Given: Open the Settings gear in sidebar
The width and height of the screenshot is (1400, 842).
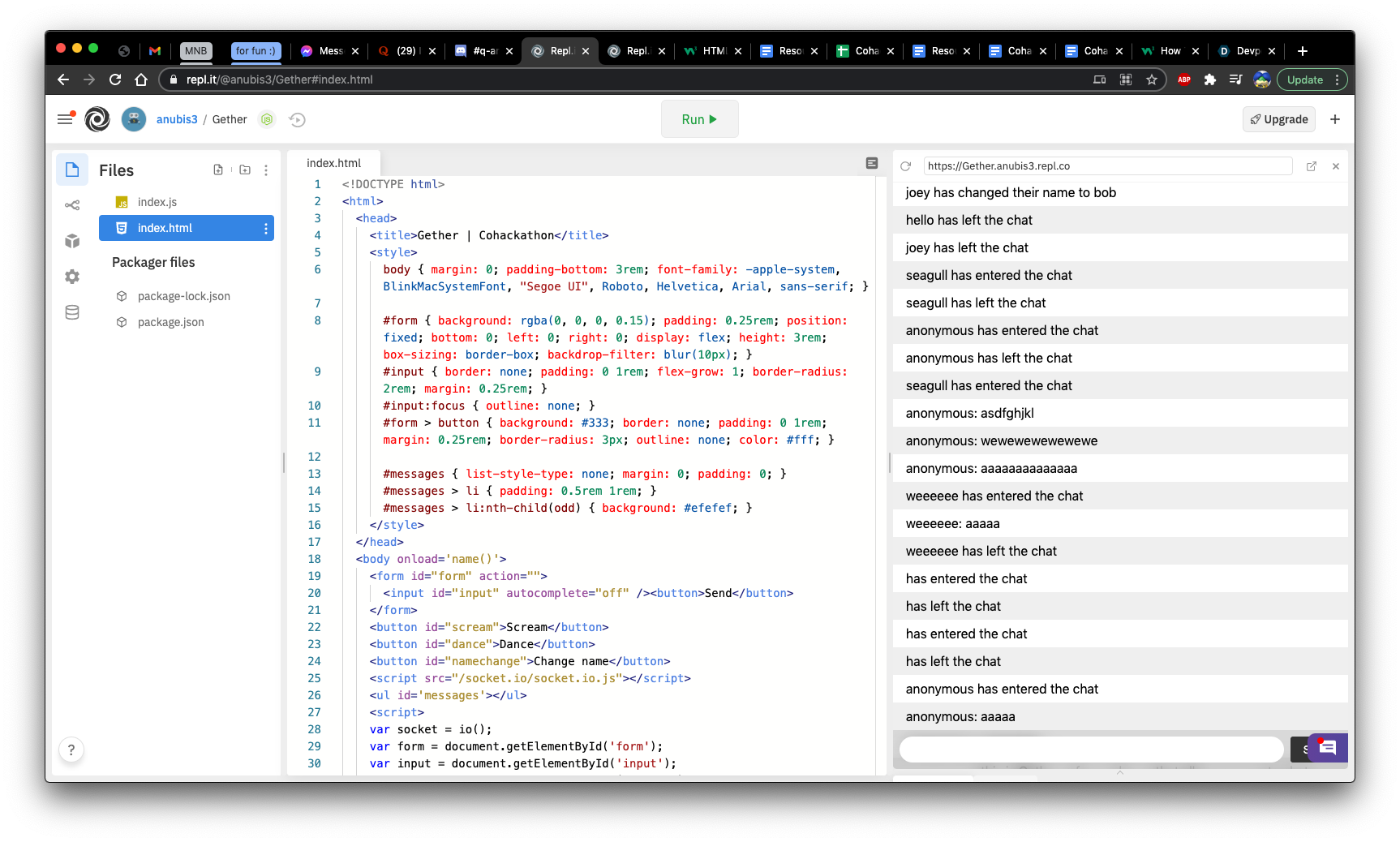Looking at the screenshot, I should pyautogui.click(x=72, y=277).
